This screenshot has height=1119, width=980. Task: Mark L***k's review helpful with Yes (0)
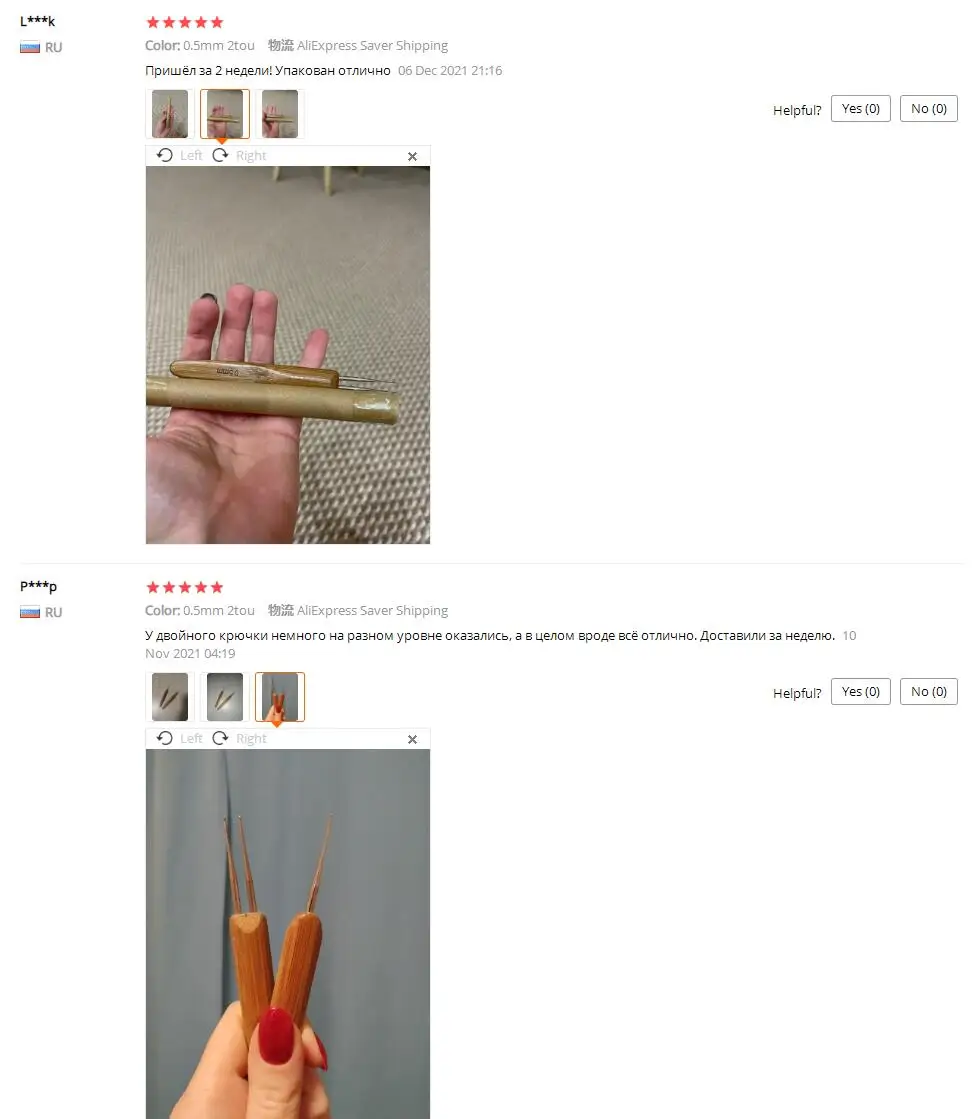point(861,108)
